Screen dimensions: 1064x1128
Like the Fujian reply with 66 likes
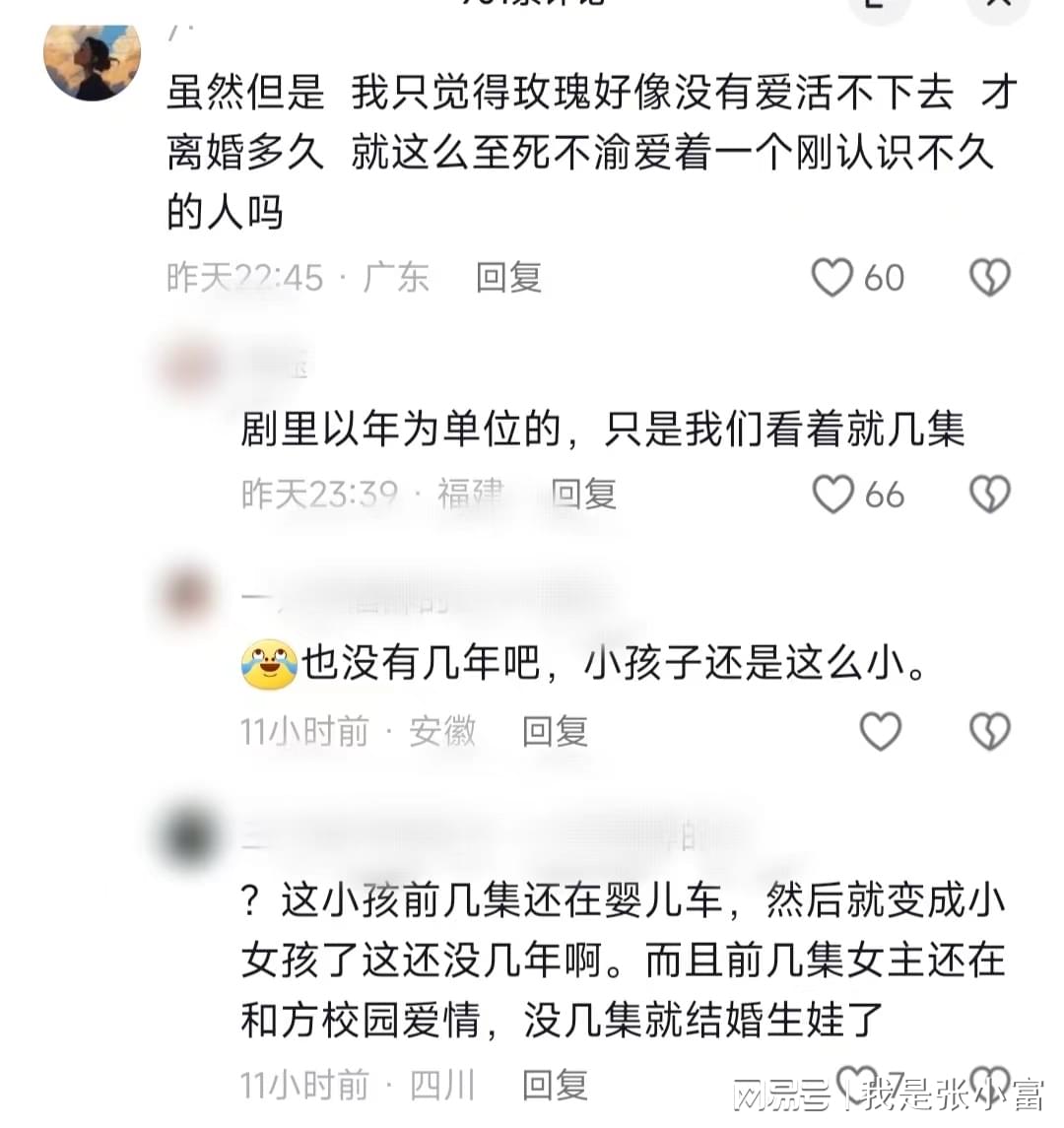point(832,495)
